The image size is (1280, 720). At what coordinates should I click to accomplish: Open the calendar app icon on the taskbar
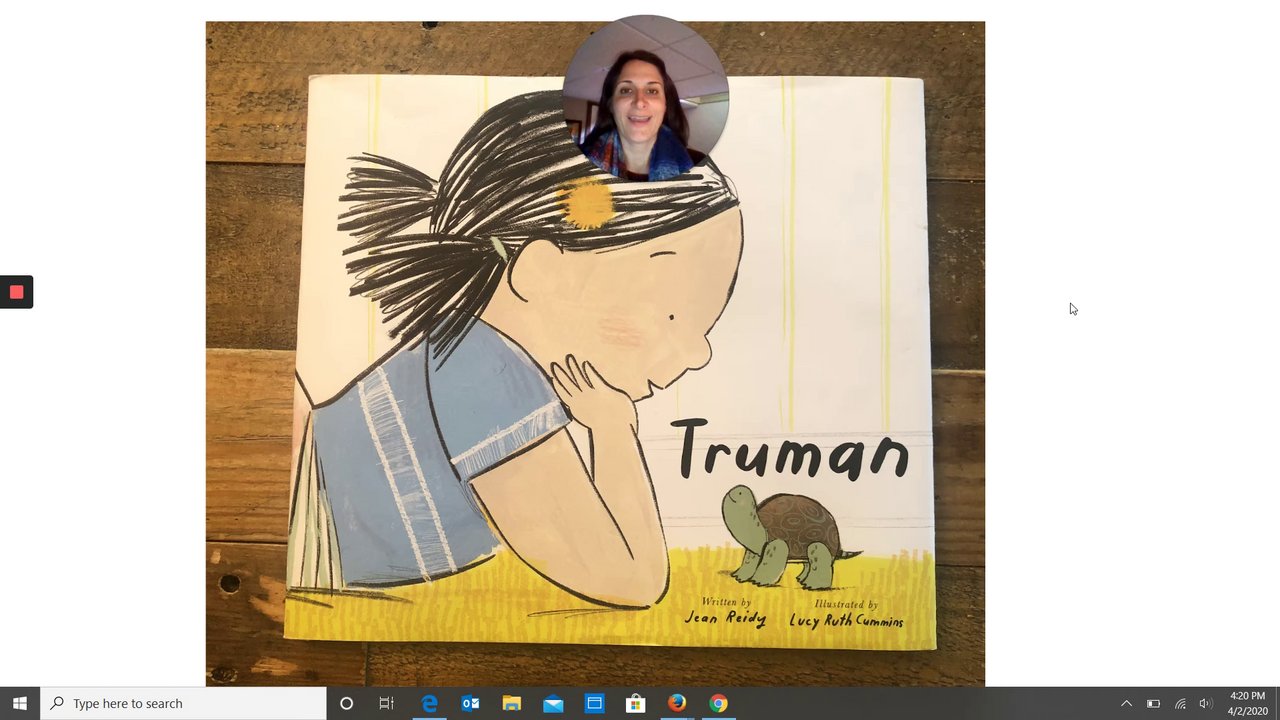click(594, 703)
